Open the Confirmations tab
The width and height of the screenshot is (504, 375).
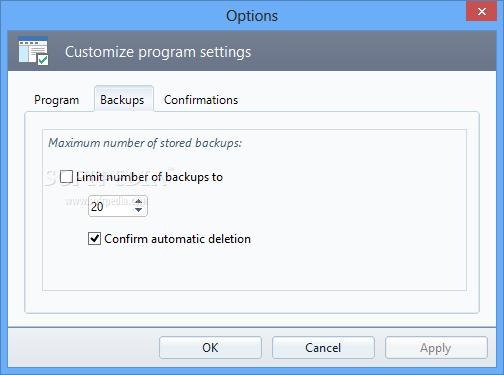click(x=201, y=100)
